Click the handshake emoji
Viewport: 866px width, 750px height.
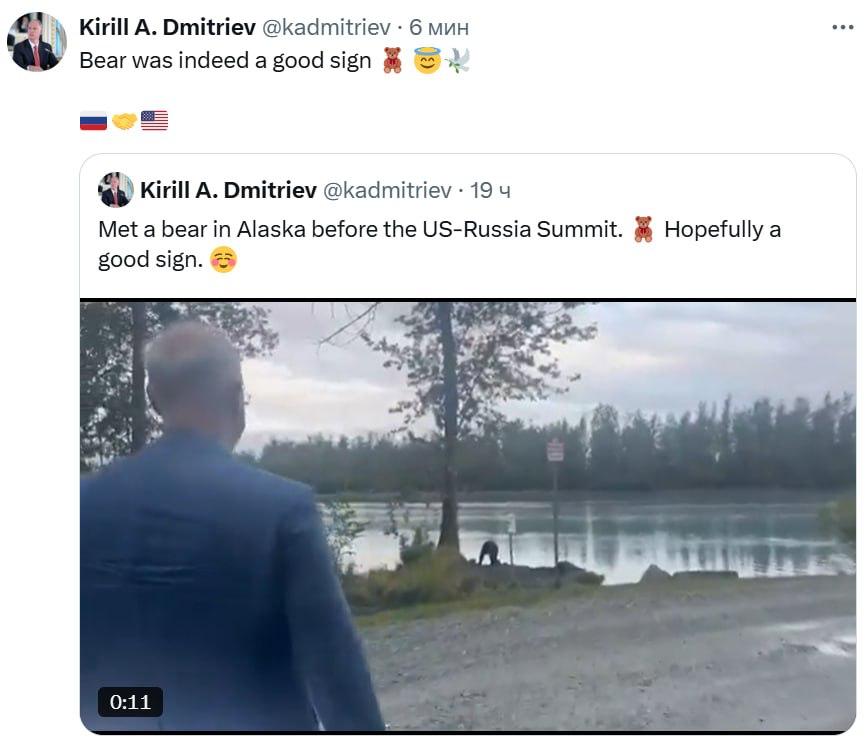point(124,121)
